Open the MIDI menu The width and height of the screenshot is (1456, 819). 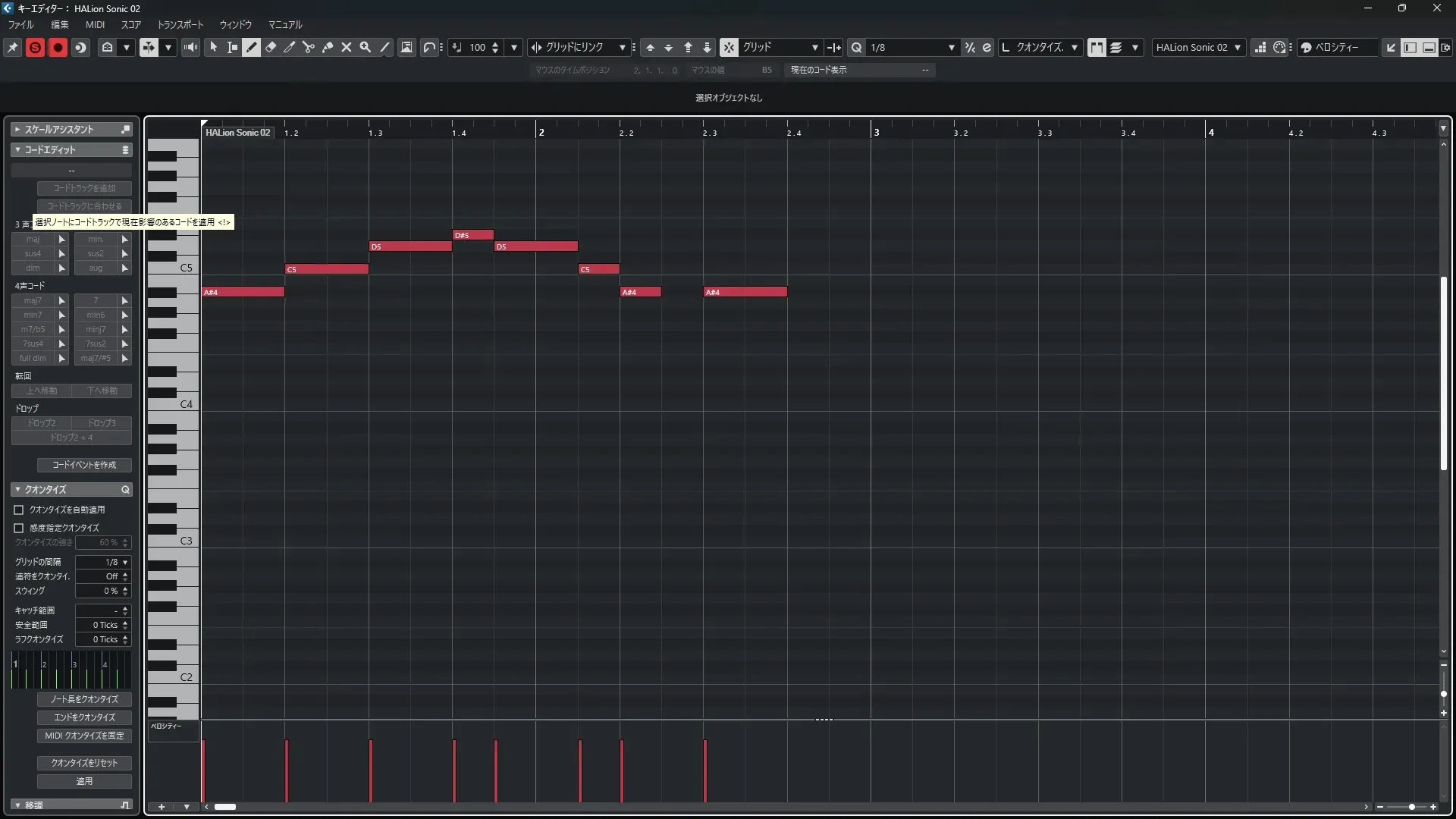95,24
